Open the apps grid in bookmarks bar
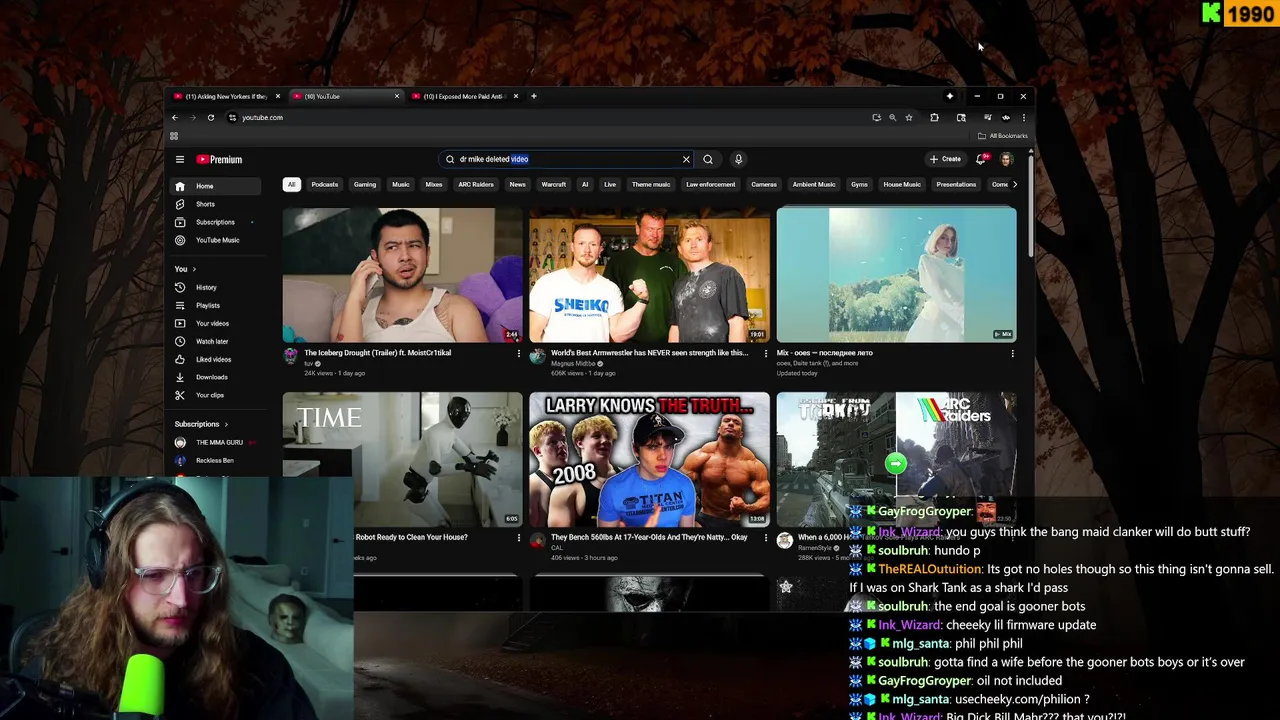This screenshot has height=720, width=1280. (174, 136)
